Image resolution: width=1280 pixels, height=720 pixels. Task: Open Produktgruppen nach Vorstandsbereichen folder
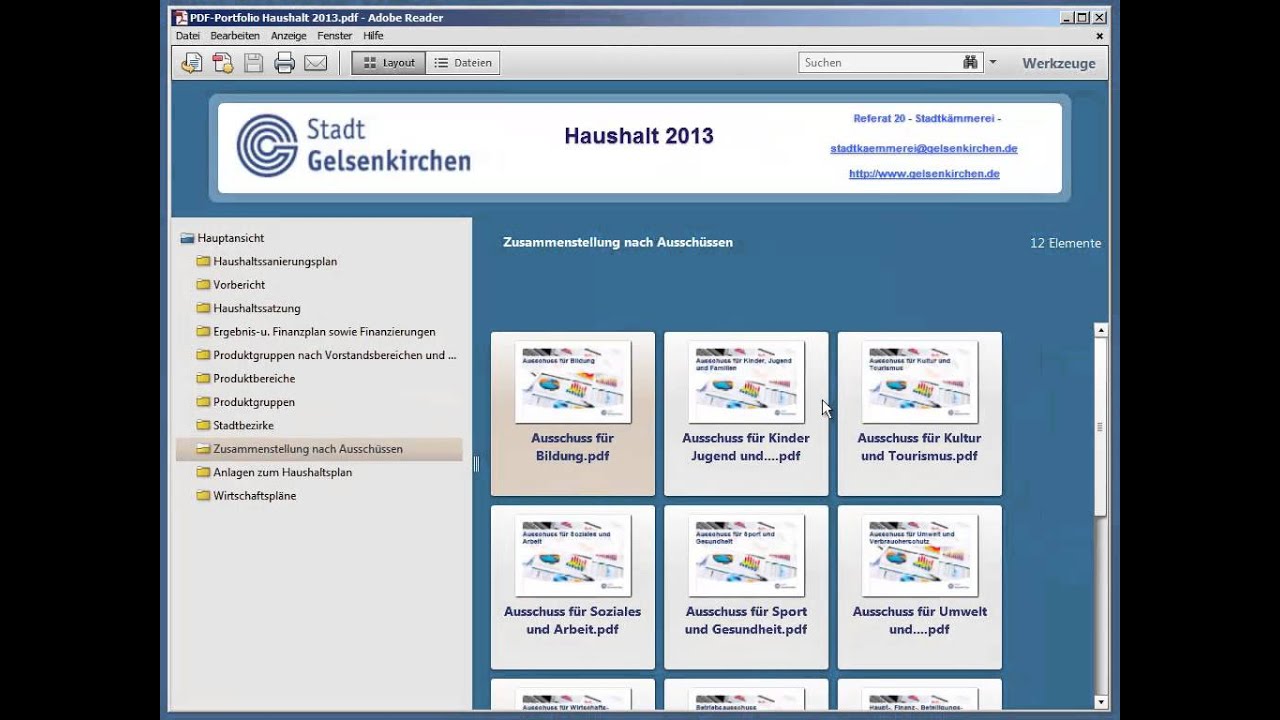[335, 355]
